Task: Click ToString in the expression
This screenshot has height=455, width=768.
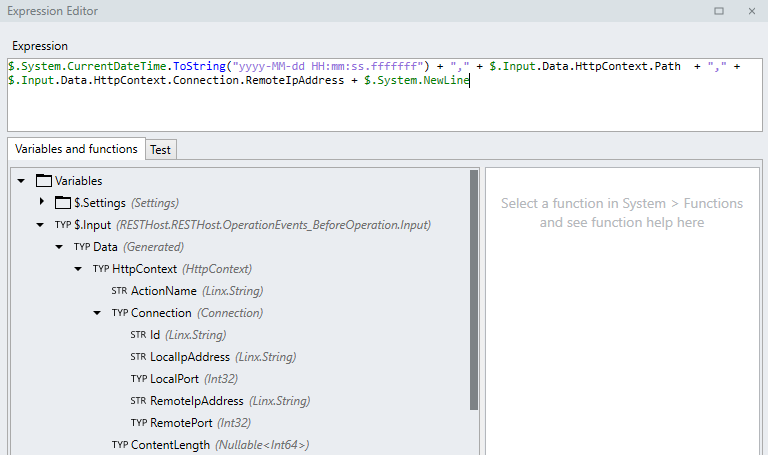Action: point(199,66)
